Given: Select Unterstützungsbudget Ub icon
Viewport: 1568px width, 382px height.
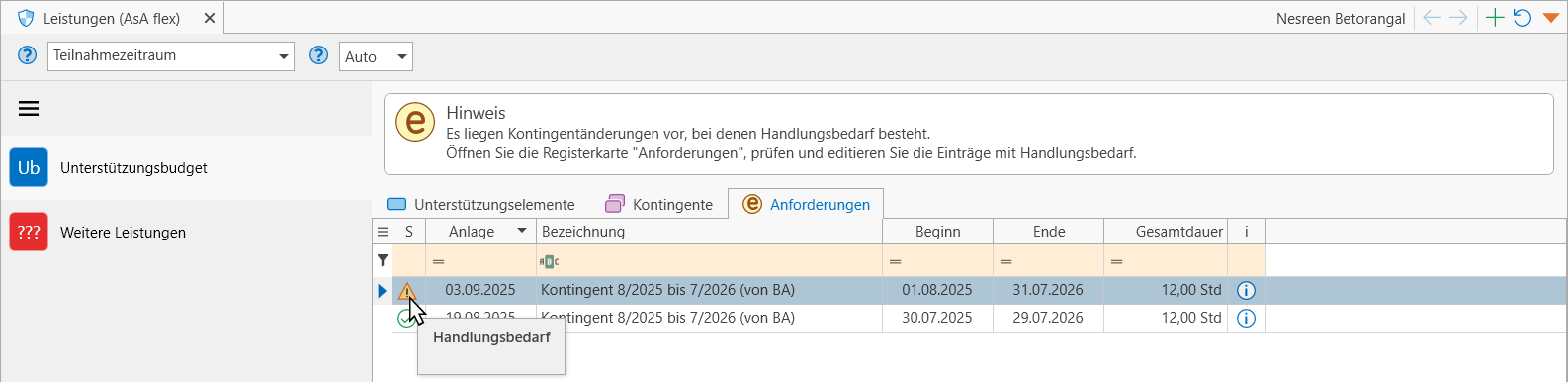Looking at the screenshot, I should [x=29, y=167].
